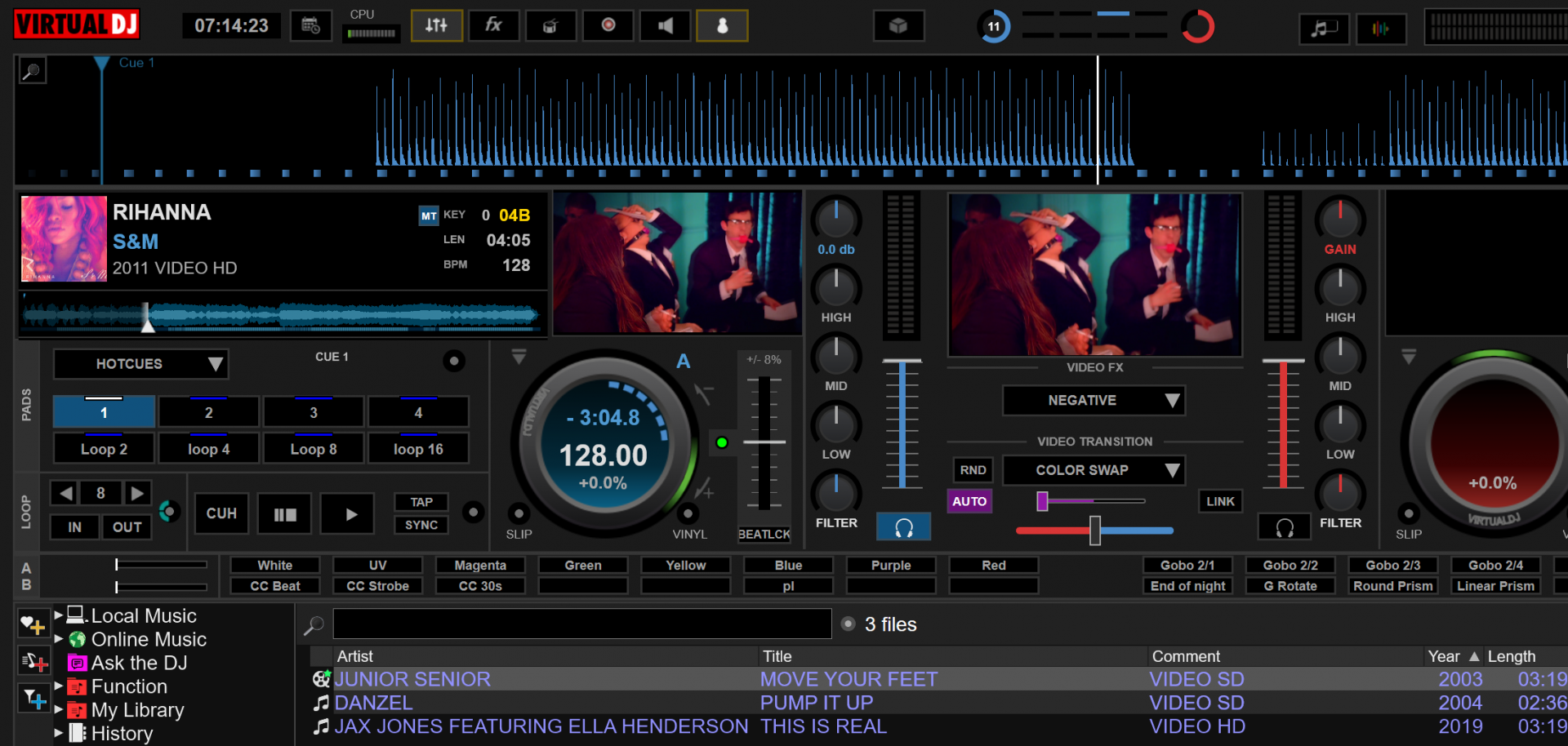Image resolution: width=1568 pixels, height=746 pixels.
Task: Expand the Online Music folder
Action: pyautogui.click(x=59, y=638)
